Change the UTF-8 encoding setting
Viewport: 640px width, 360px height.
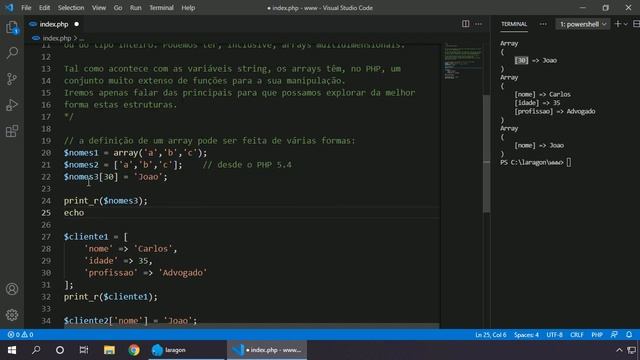tap(554, 335)
